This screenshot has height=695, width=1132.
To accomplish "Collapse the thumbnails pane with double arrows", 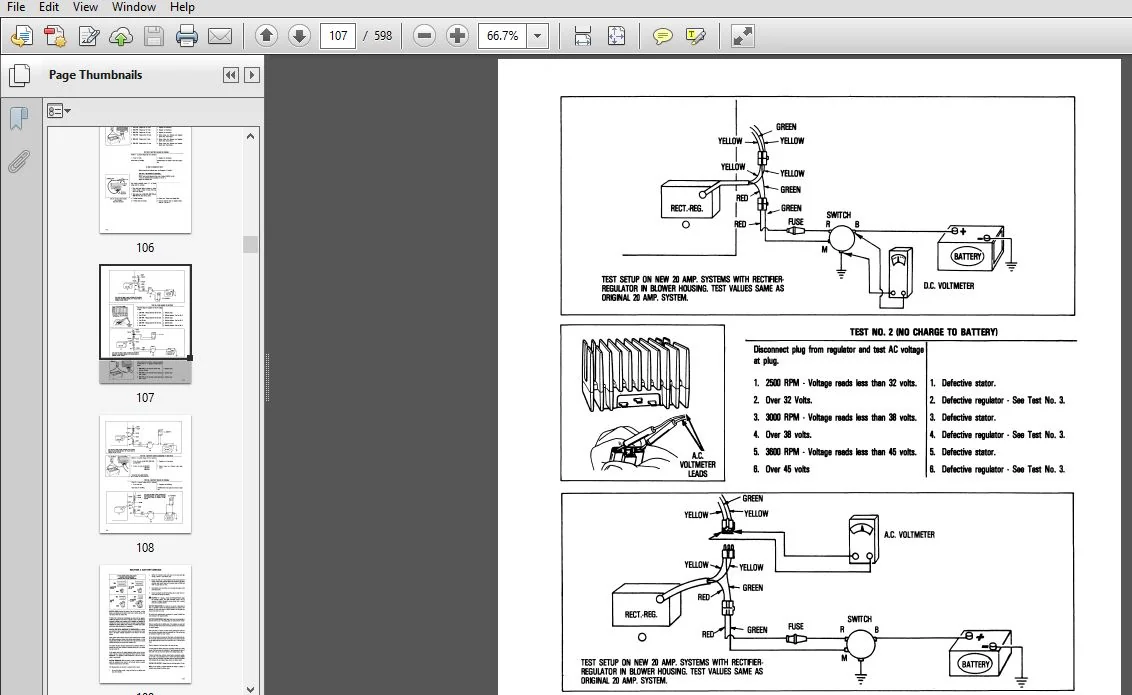I will (230, 75).
